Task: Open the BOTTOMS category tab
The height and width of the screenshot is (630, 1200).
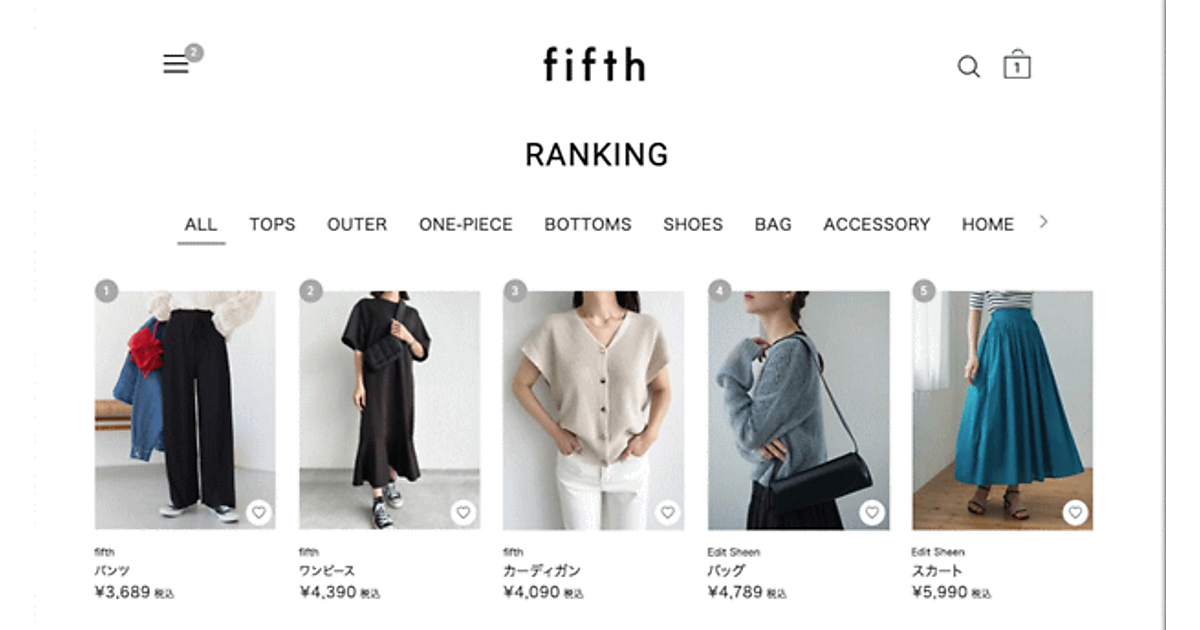Action: [x=588, y=225]
